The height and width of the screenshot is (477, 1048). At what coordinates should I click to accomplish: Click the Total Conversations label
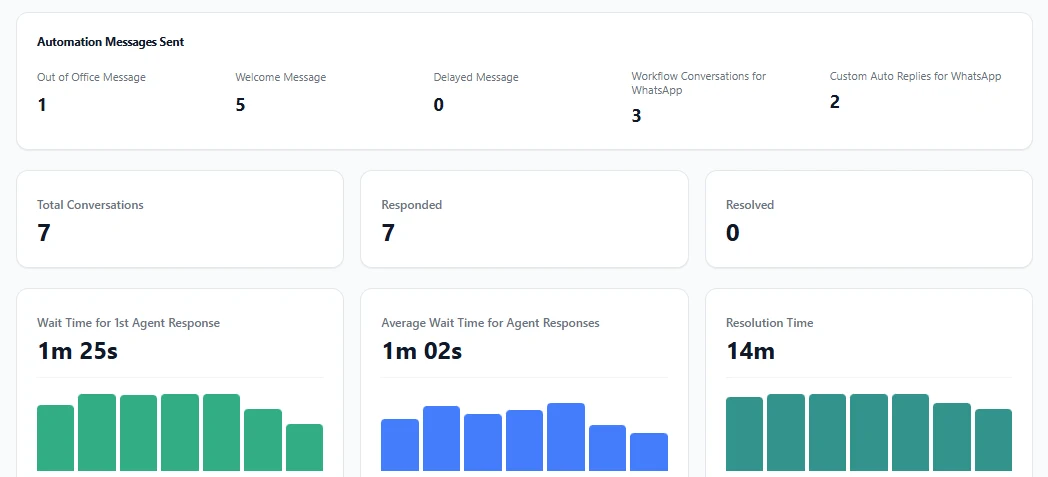(x=90, y=205)
